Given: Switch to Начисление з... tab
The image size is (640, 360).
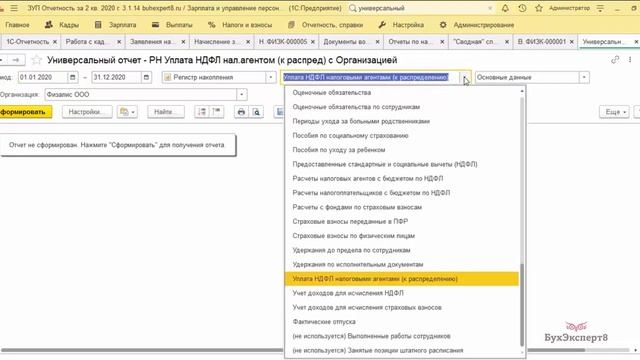Looking at the screenshot, I should [216, 42].
